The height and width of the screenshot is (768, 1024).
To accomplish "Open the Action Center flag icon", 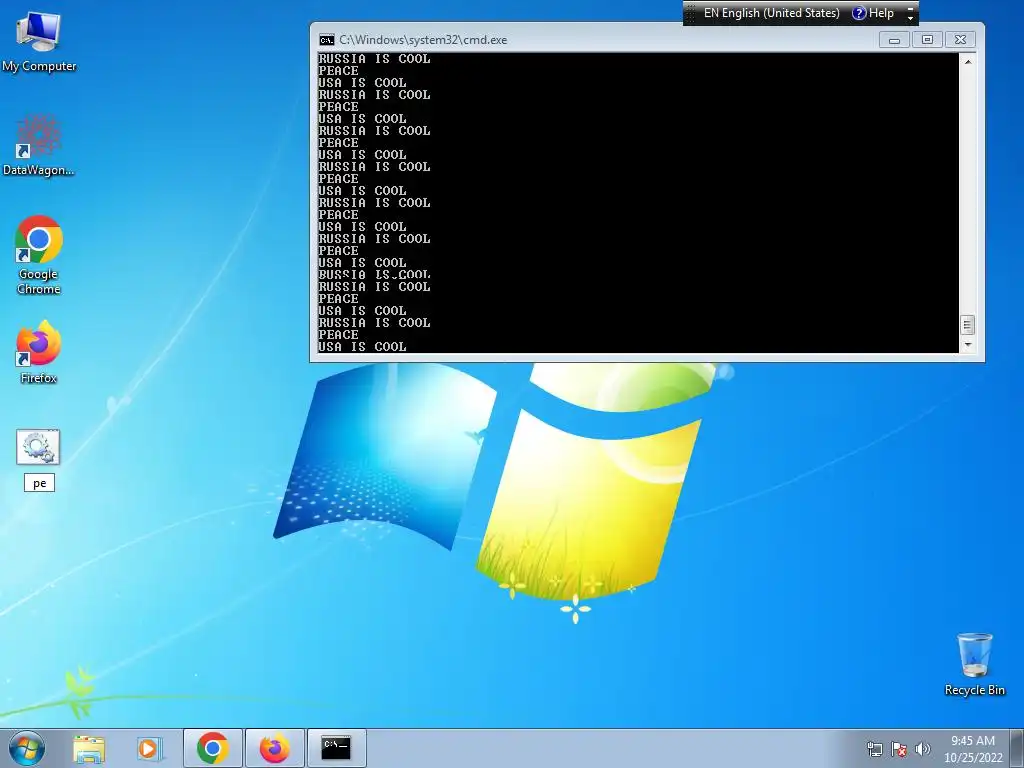I will click(x=899, y=749).
